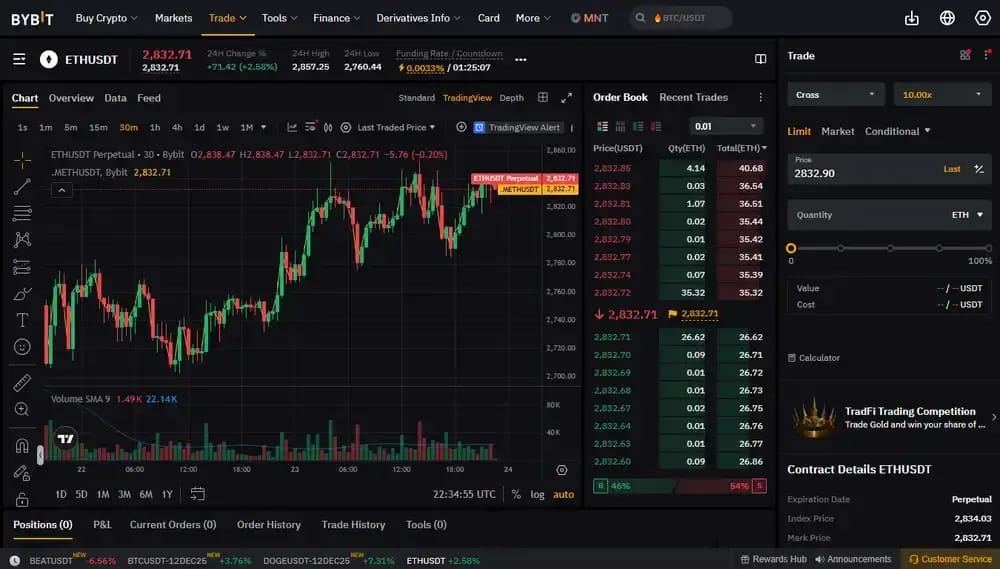Set price to Last
This screenshot has width=1000, height=569.
point(952,169)
